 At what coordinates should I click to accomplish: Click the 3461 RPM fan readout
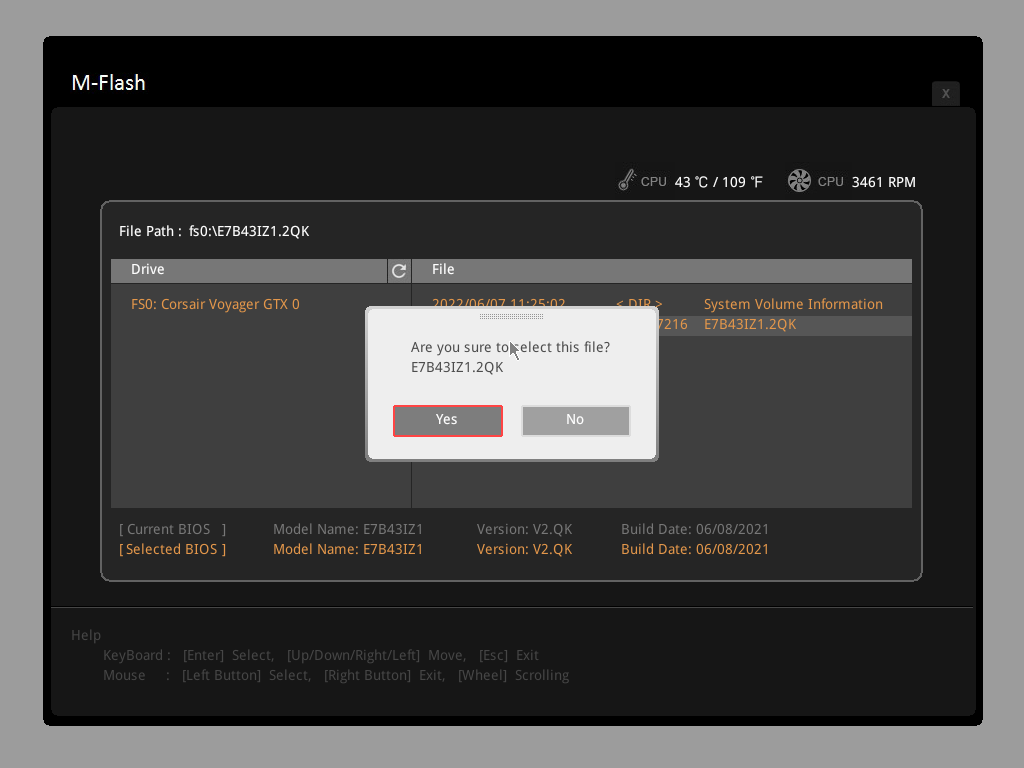(x=883, y=182)
